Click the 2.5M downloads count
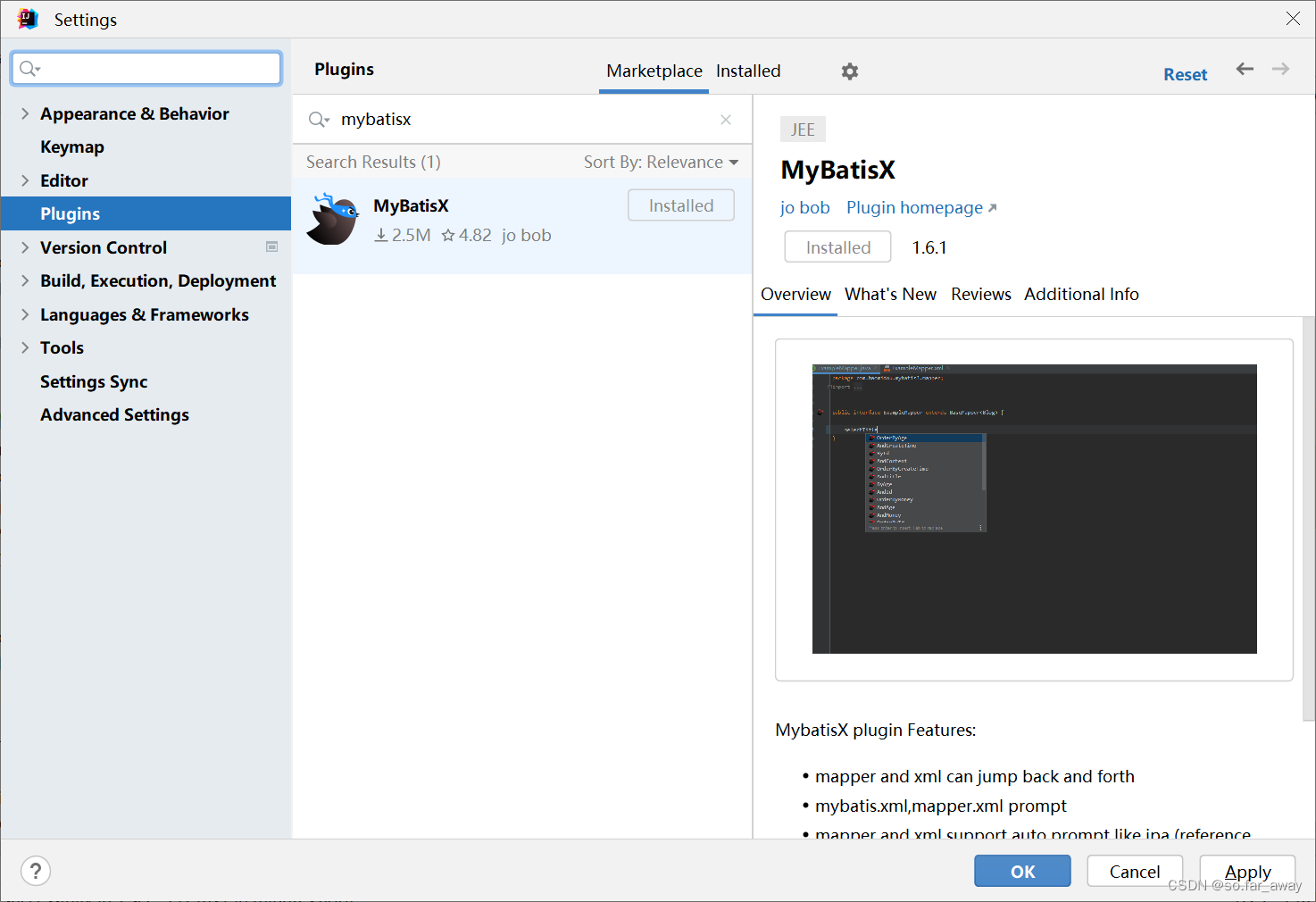Image resolution: width=1316 pixels, height=902 pixels. 402,235
